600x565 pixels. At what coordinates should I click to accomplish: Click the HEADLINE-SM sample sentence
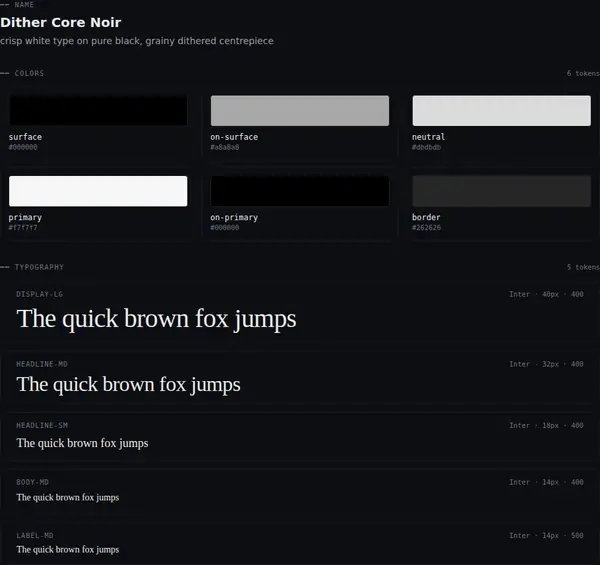[x=82, y=443]
